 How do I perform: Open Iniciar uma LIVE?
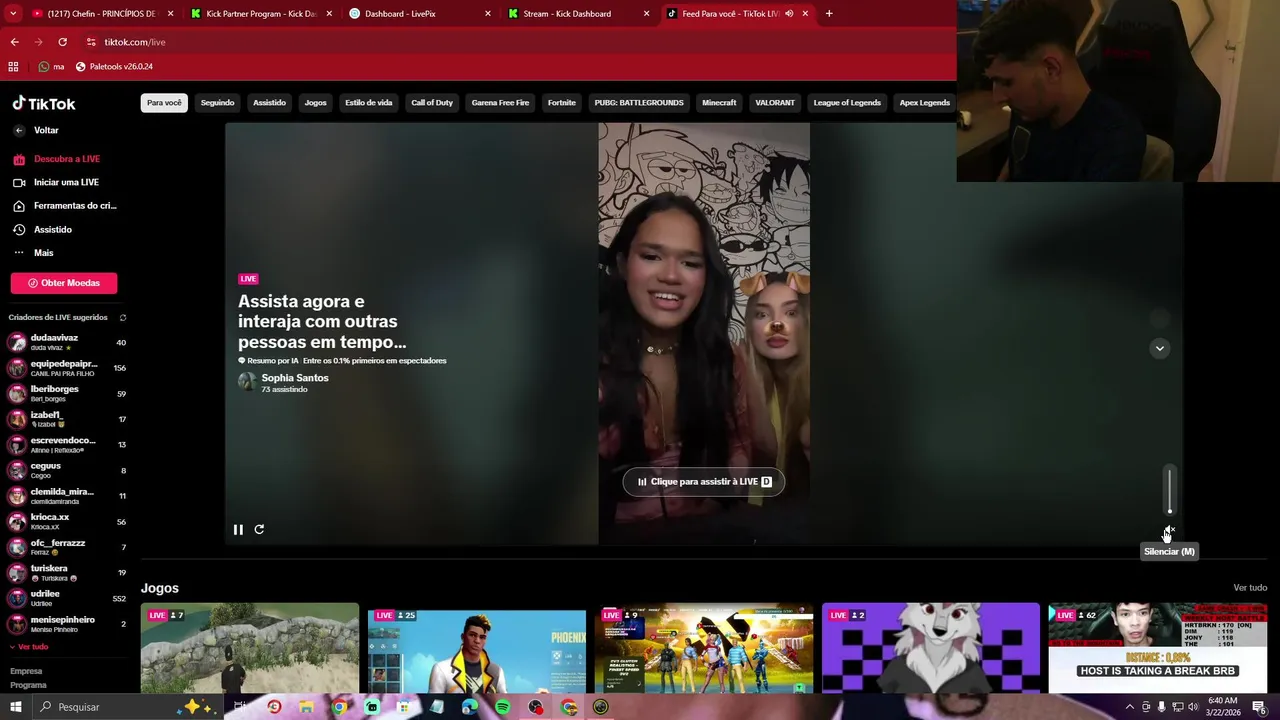pyautogui.click(x=66, y=182)
